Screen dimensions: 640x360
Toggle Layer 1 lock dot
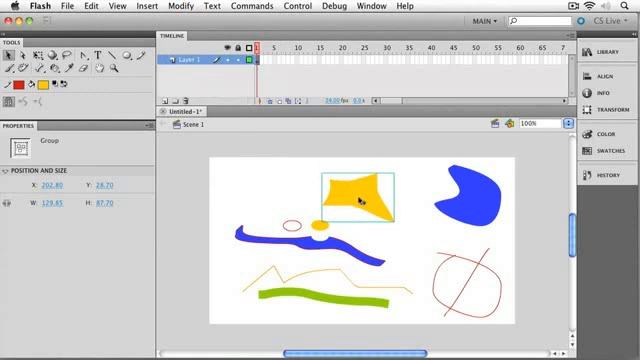[238, 60]
